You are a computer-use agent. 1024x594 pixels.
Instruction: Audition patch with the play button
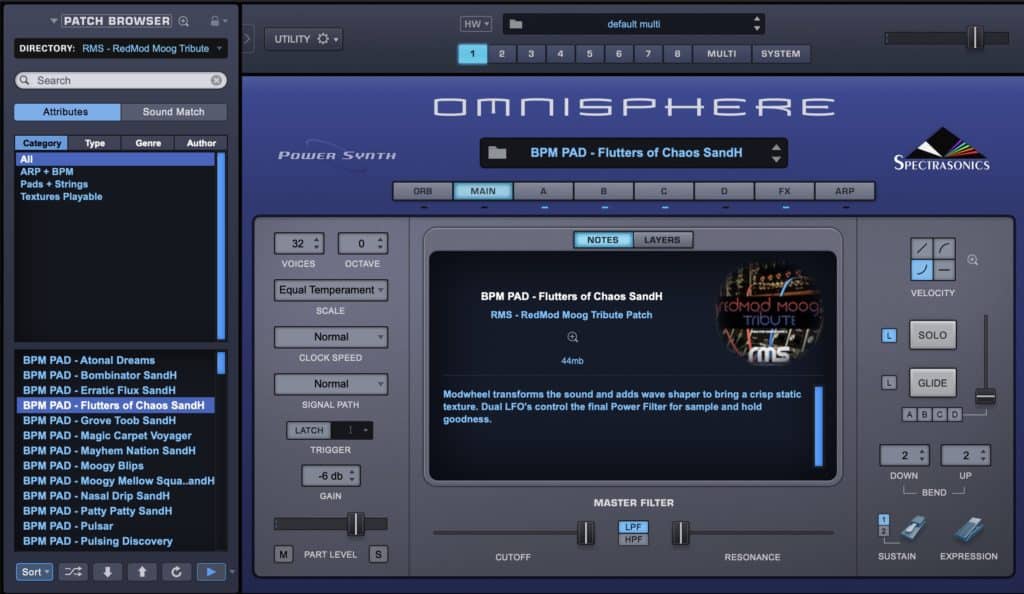(x=211, y=572)
